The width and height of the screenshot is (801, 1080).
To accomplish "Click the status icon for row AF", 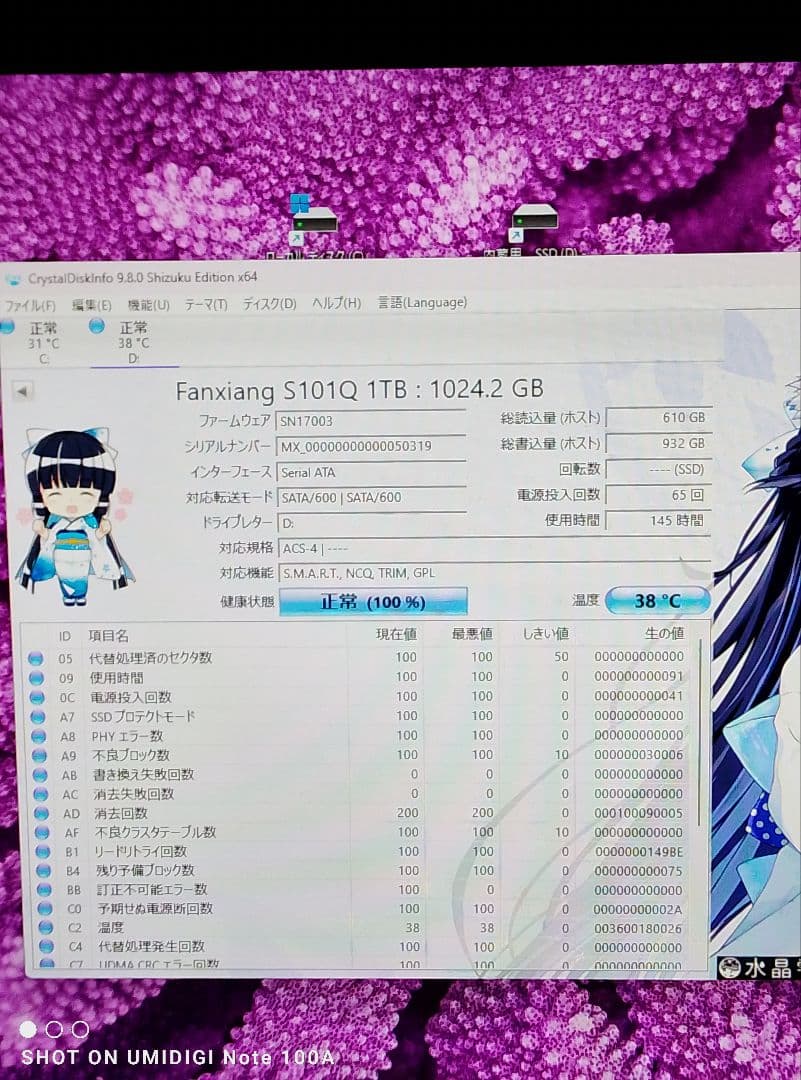I will point(42,833).
